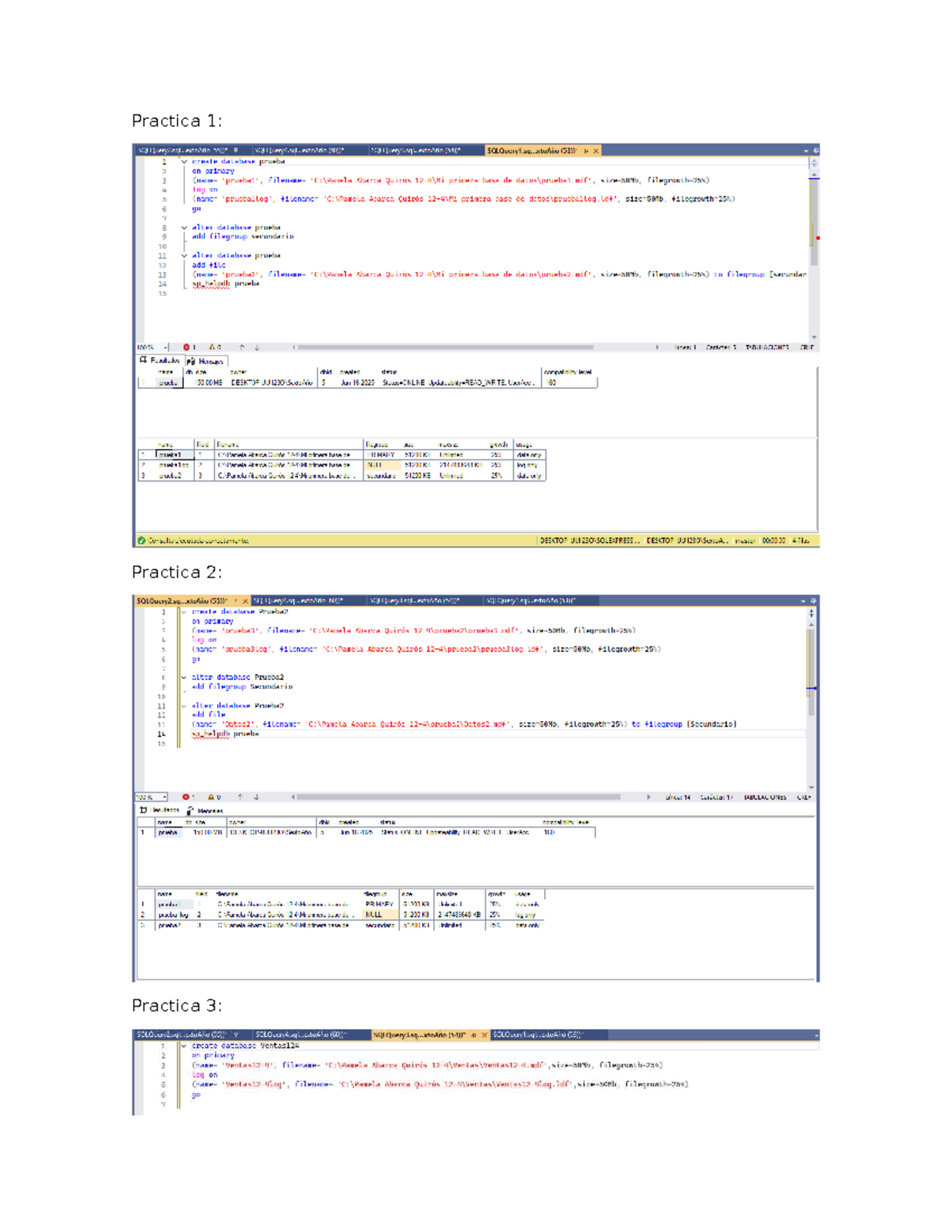Collapse the alter database prueba region
The width and height of the screenshot is (952, 1232).
point(184,228)
